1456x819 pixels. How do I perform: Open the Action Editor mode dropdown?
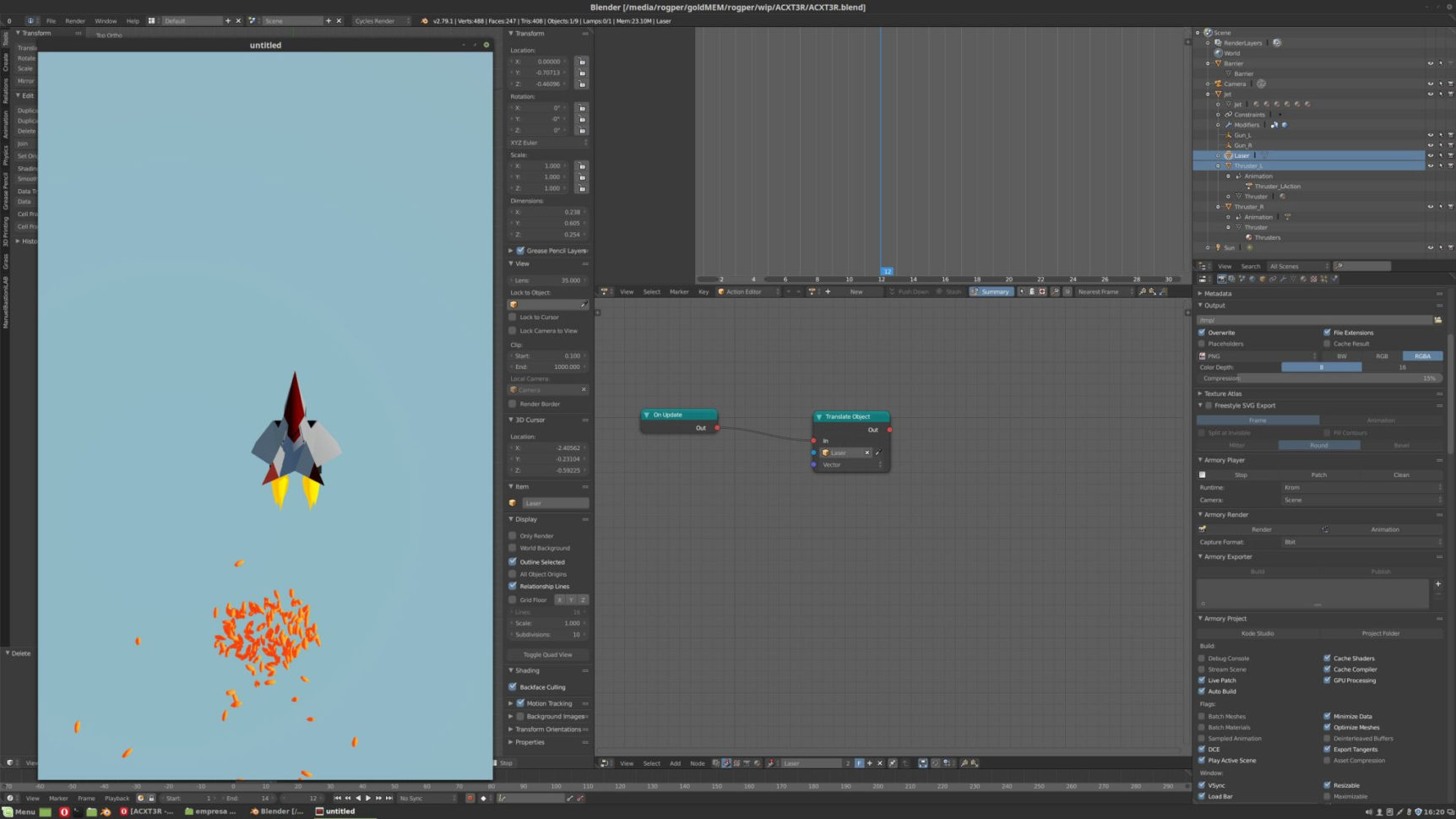(748, 291)
